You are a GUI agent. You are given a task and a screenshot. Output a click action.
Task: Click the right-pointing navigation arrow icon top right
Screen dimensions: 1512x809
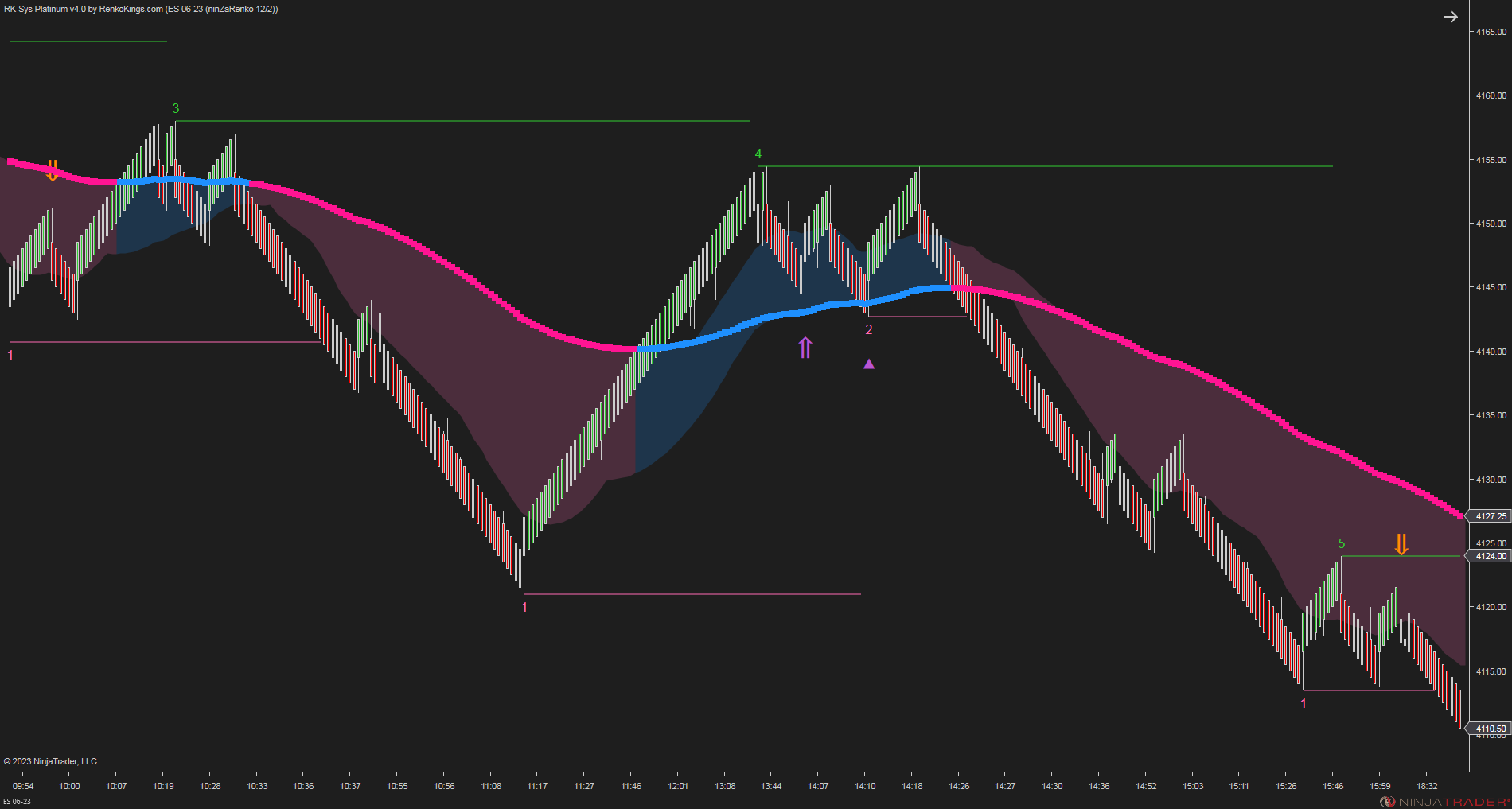pyautogui.click(x=1452, y=16)
